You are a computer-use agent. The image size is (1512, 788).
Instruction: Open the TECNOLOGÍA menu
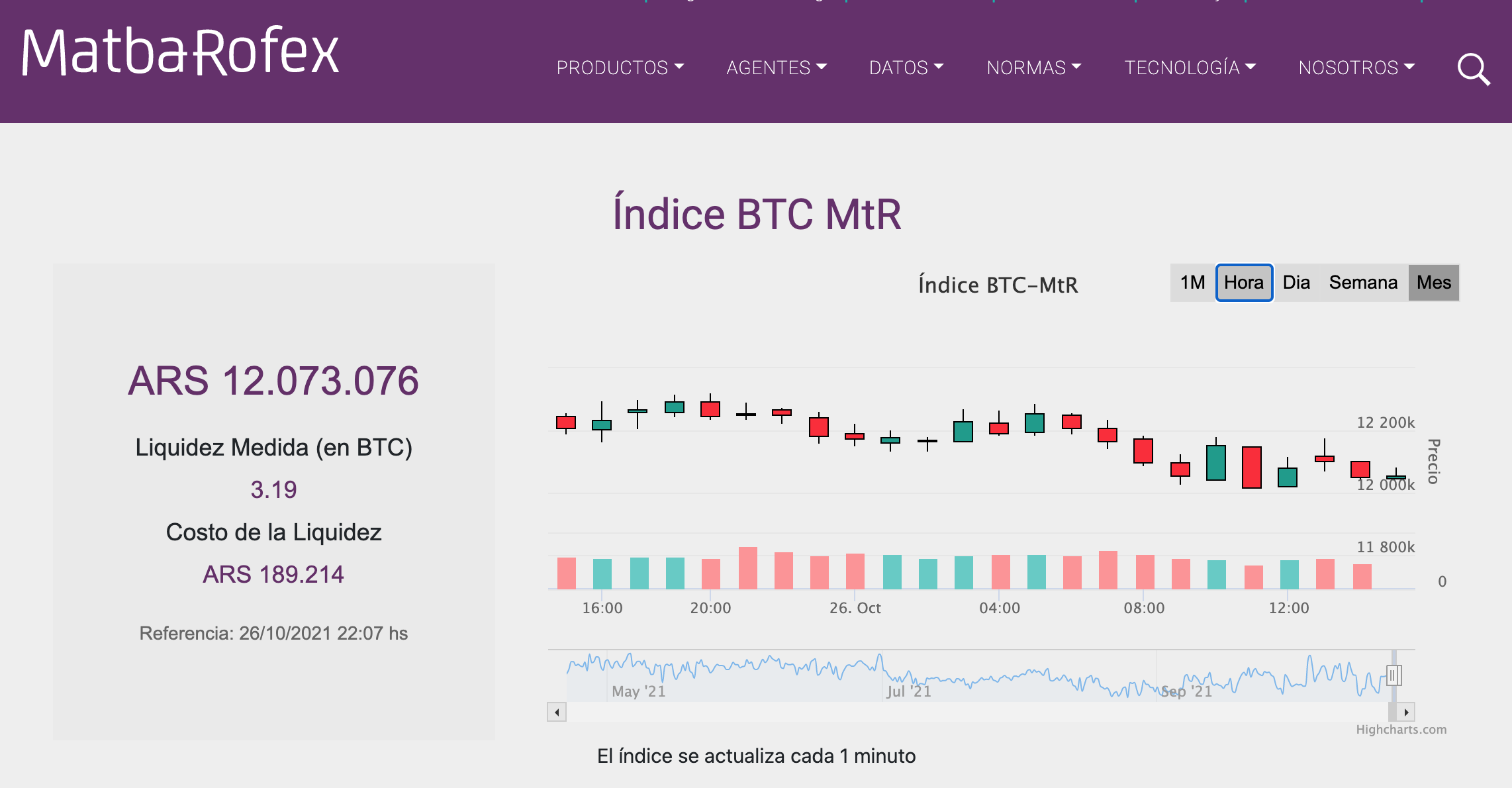pos(1190,68)
